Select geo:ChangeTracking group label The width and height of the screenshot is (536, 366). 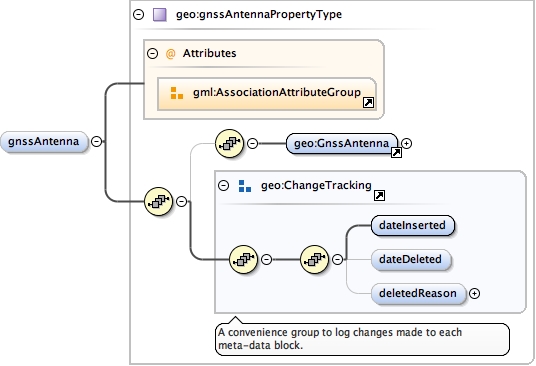(x=316, y=186)
